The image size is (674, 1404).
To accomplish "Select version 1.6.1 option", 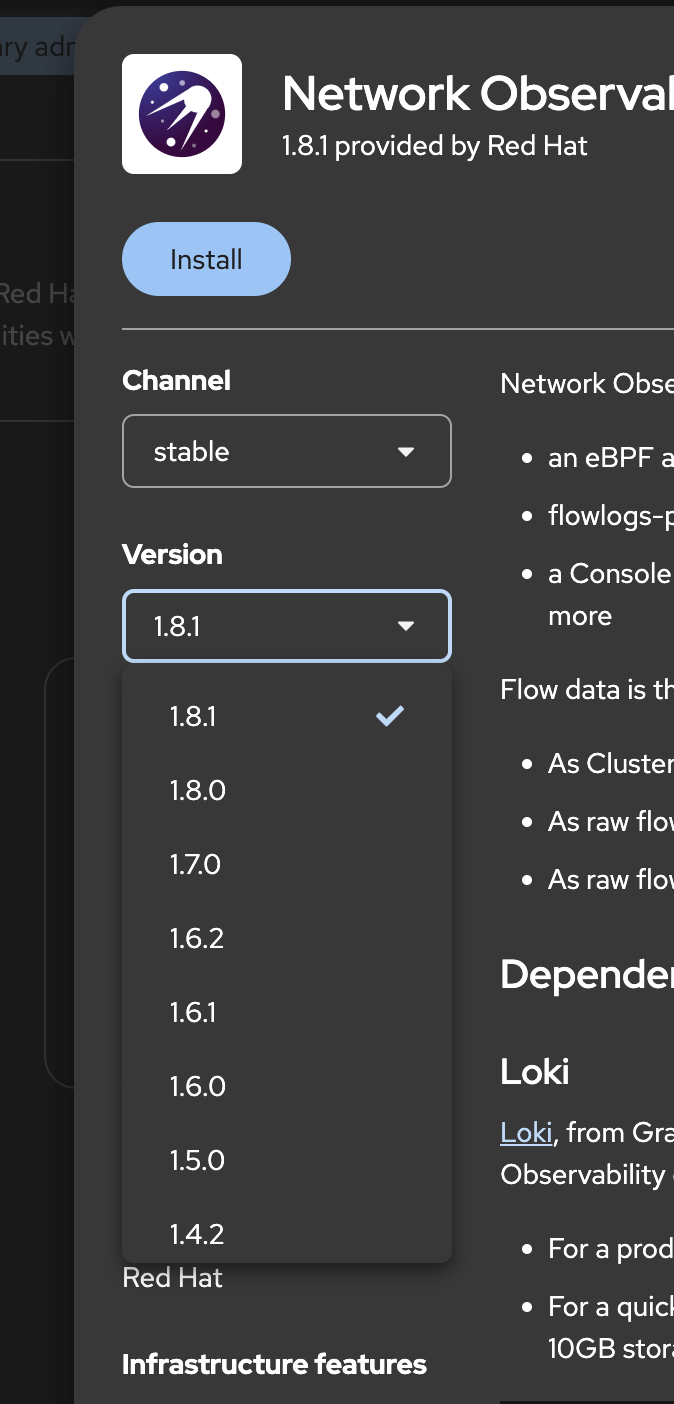I will [x=193, y=1013].
